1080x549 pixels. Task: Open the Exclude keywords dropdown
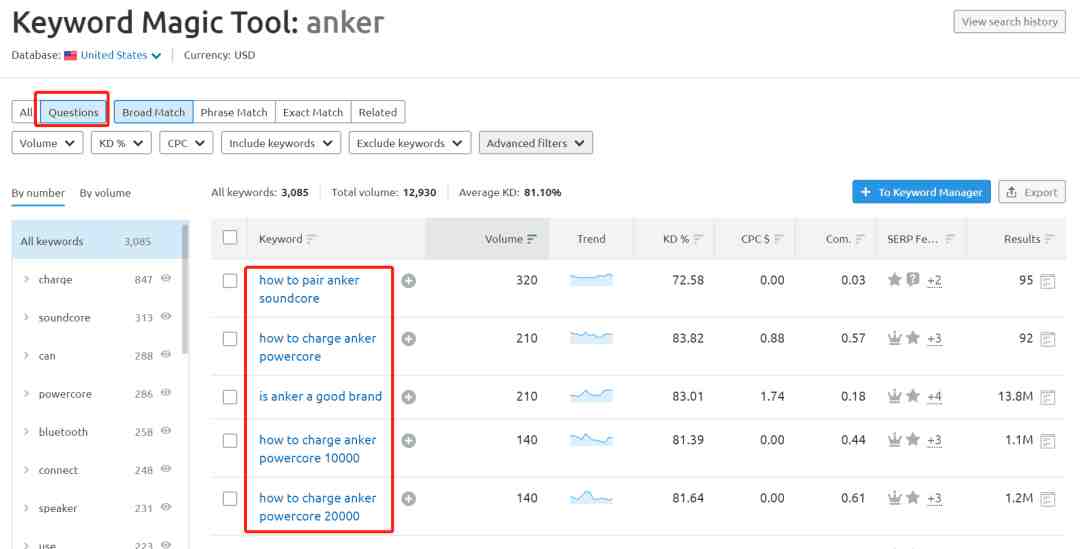(410, 143)
